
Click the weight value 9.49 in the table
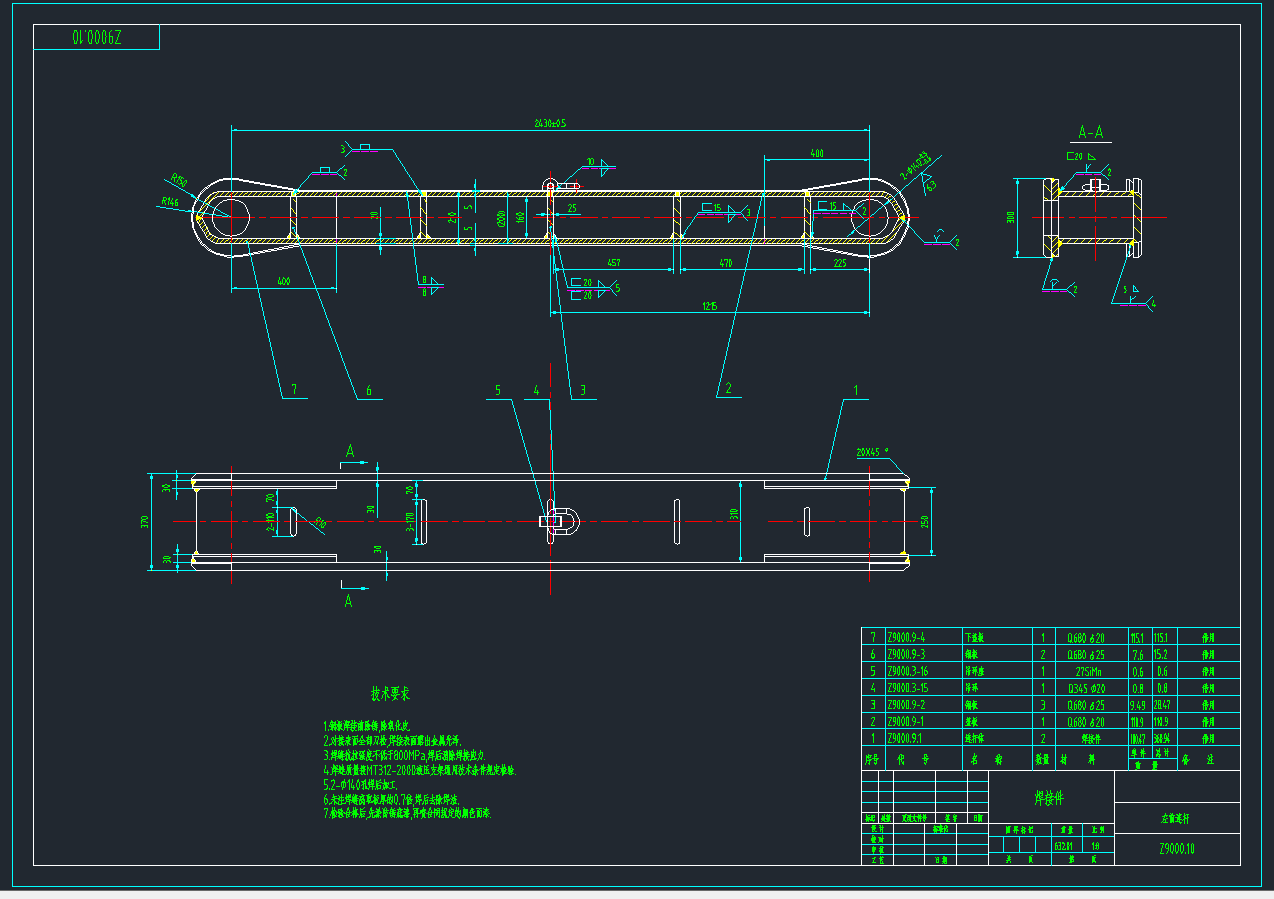[1137, 704]
